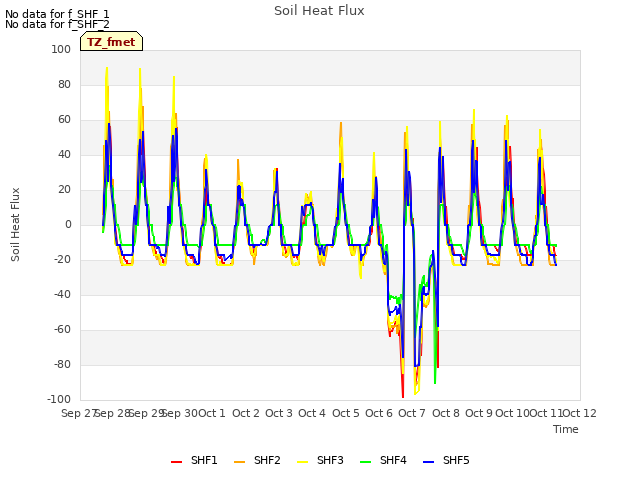Click the Oct 12 x-axis date label
Viewport: 640px width, 480px height.
[580, 413]
